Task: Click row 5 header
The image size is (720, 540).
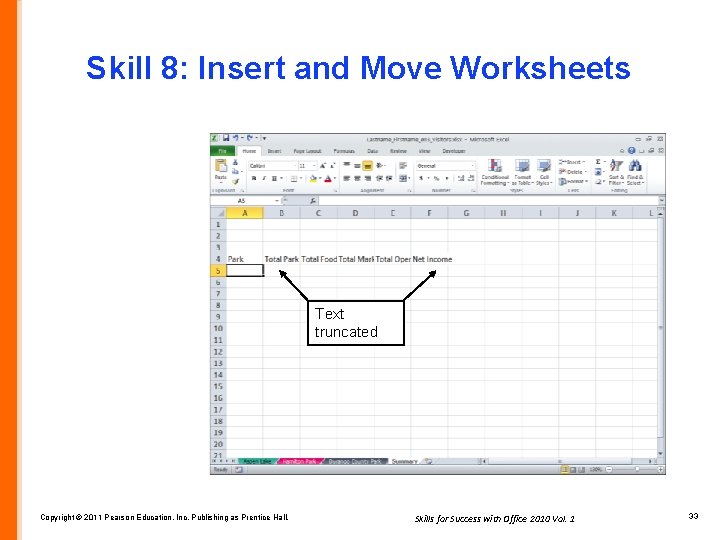Action: [x=218, y=271]
